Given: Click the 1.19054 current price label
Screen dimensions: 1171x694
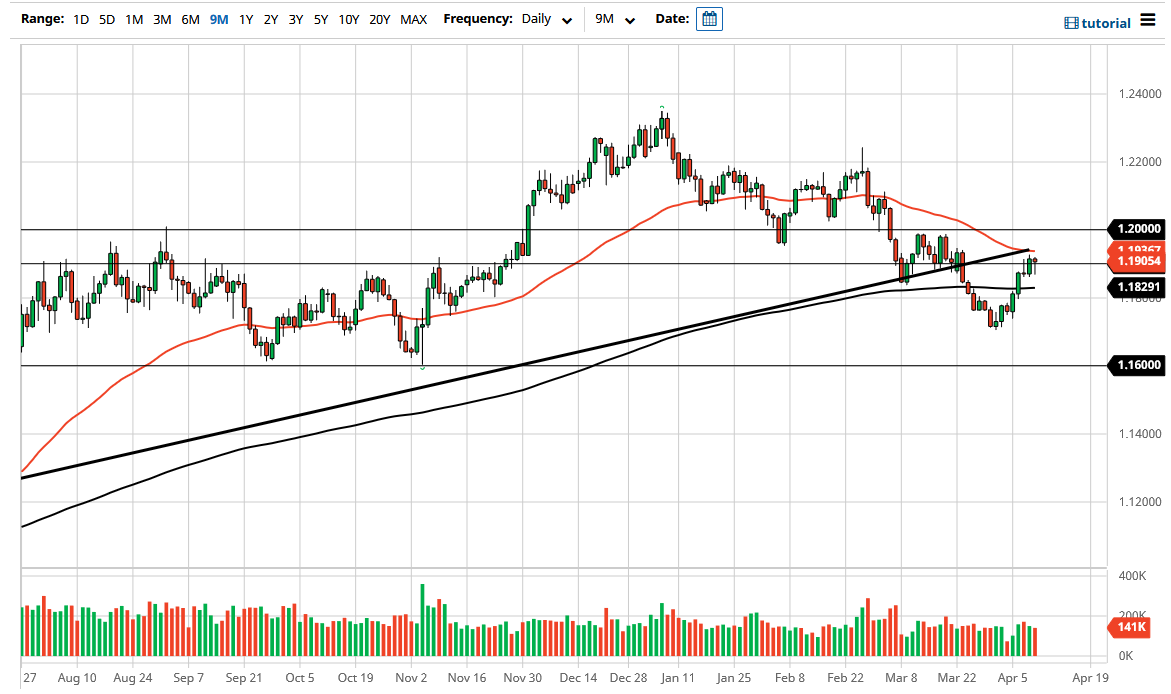Looking at the screenshot, I should coord(1137,261).
